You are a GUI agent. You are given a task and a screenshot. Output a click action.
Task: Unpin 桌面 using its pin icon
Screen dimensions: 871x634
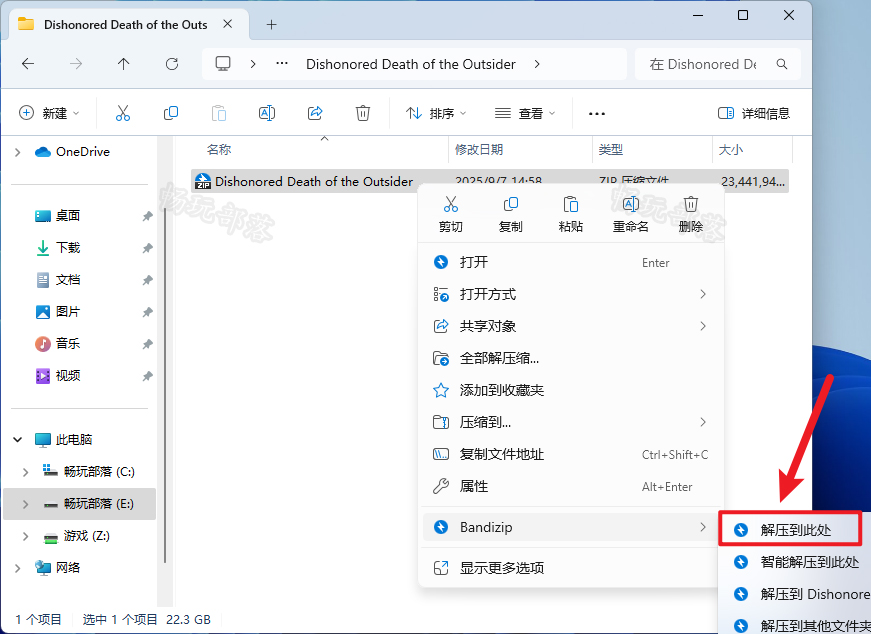[147, 216]
